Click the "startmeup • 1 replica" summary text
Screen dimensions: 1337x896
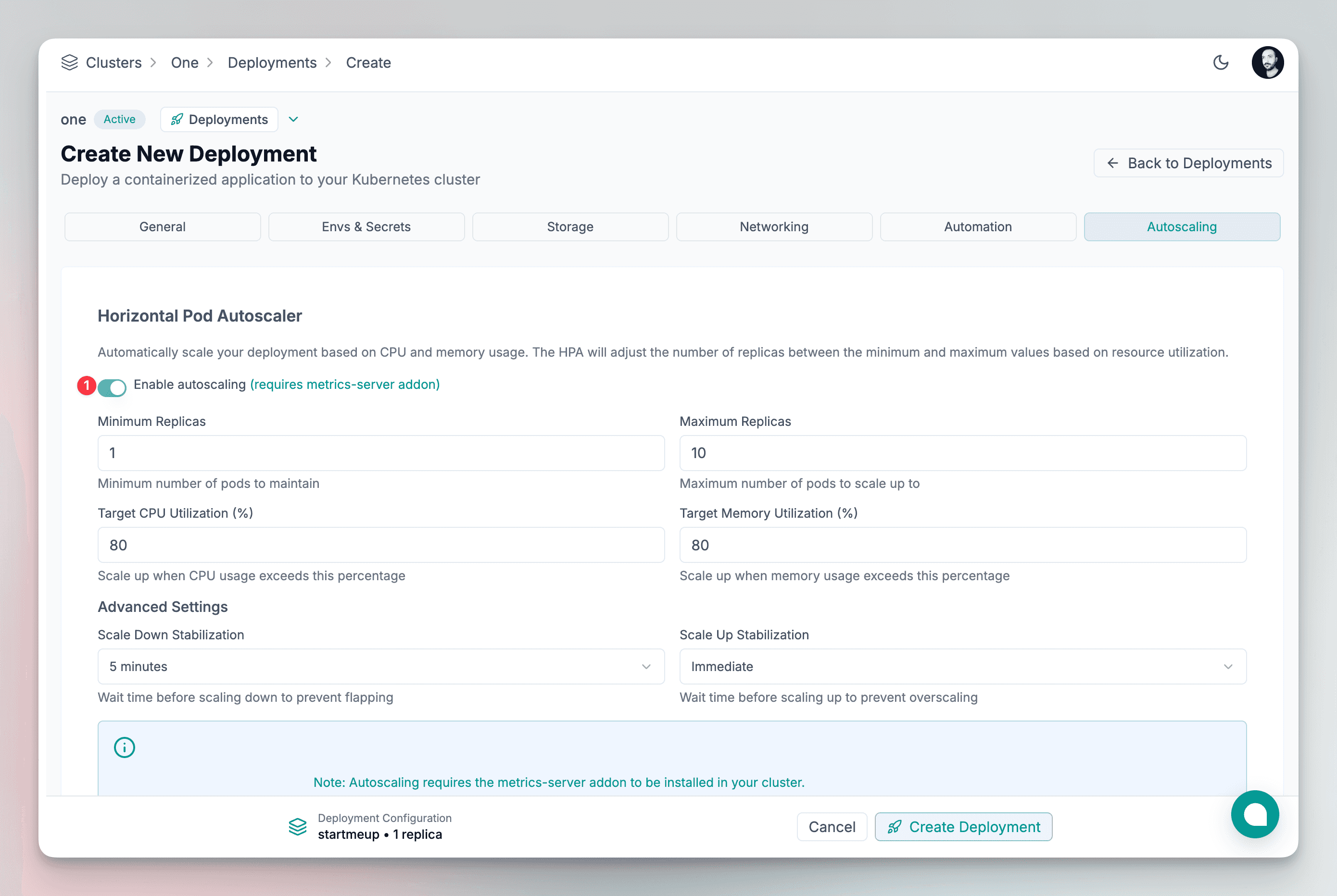[x=379, y=834]
